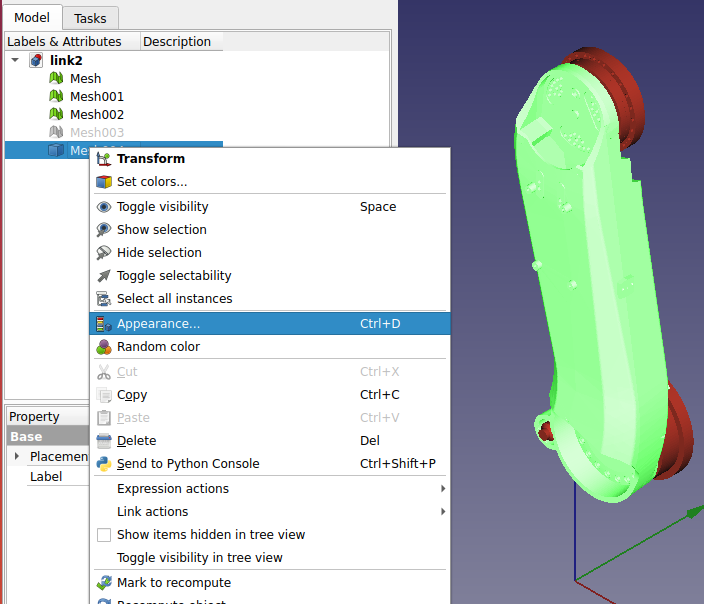Click the Python Console icon
This screenshot has width=704, height=604.
click(104, 464)
